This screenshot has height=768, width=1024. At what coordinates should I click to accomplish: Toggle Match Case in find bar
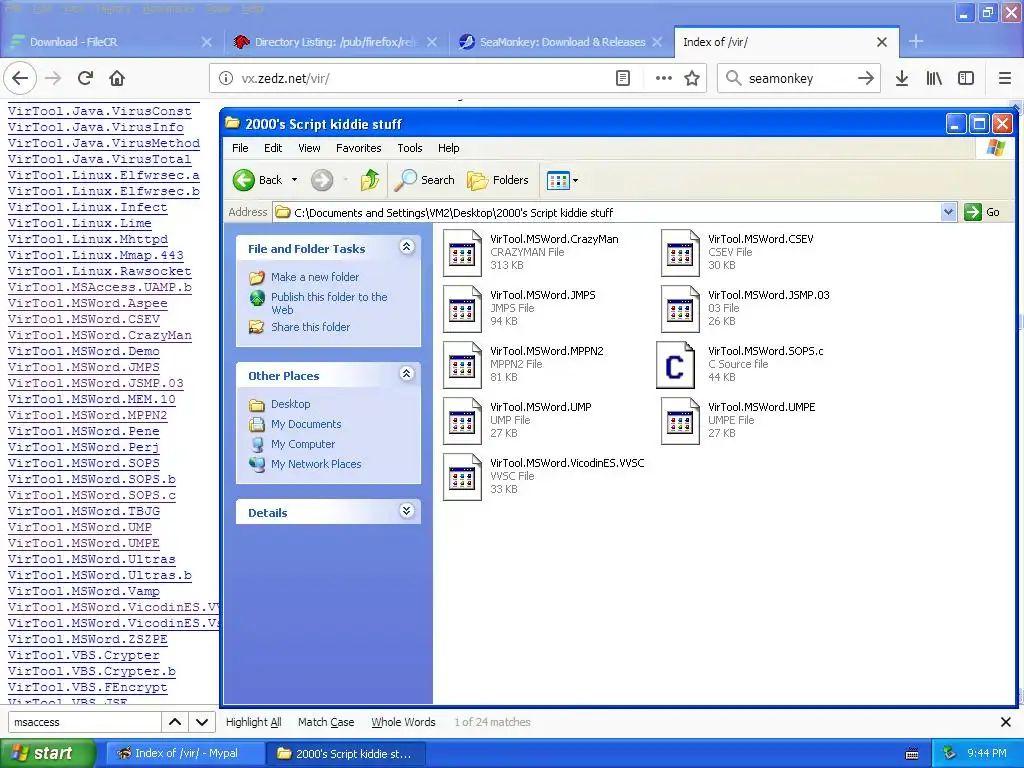pos(326,722)
